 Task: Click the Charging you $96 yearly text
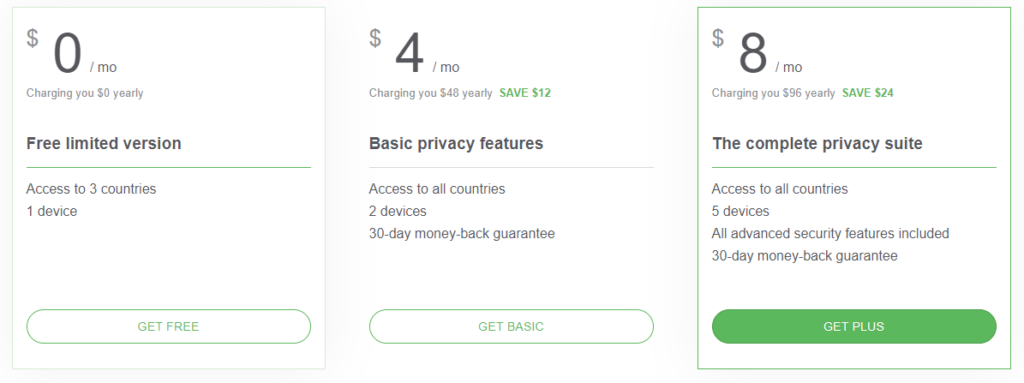[x=773, y=93]
